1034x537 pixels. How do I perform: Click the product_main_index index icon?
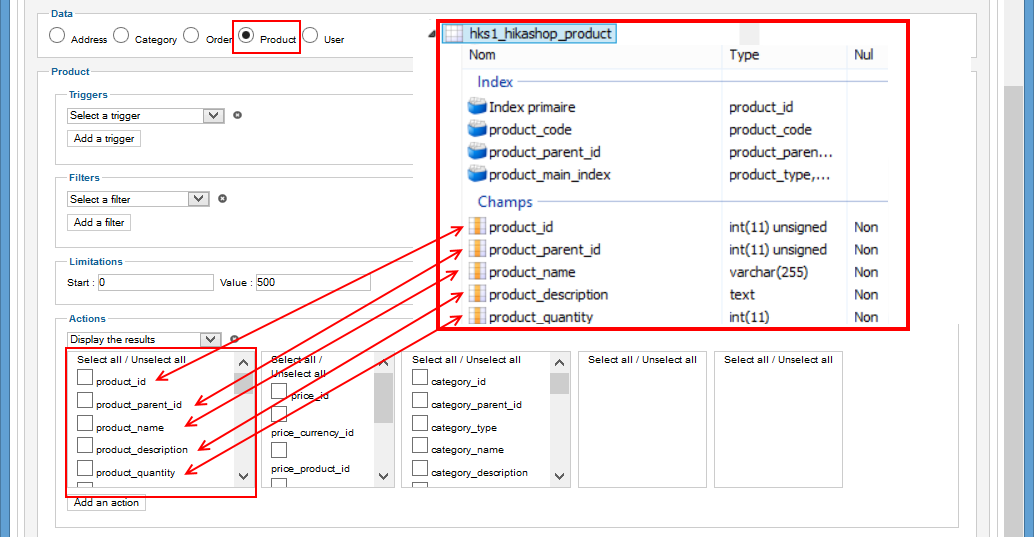[x=477, y=174]
